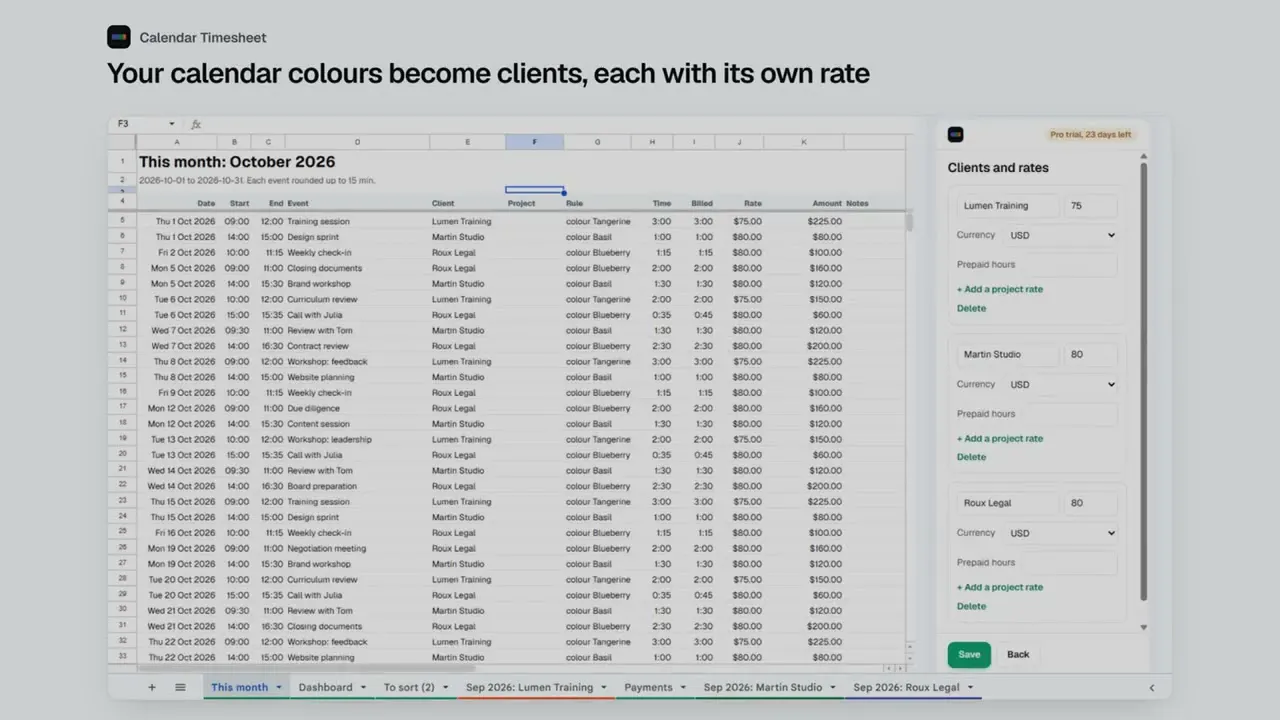Select the Closing documents event cell in row 8
Image resolution: width=1280 pixels, height=720 pixels.
click(357, 268)
